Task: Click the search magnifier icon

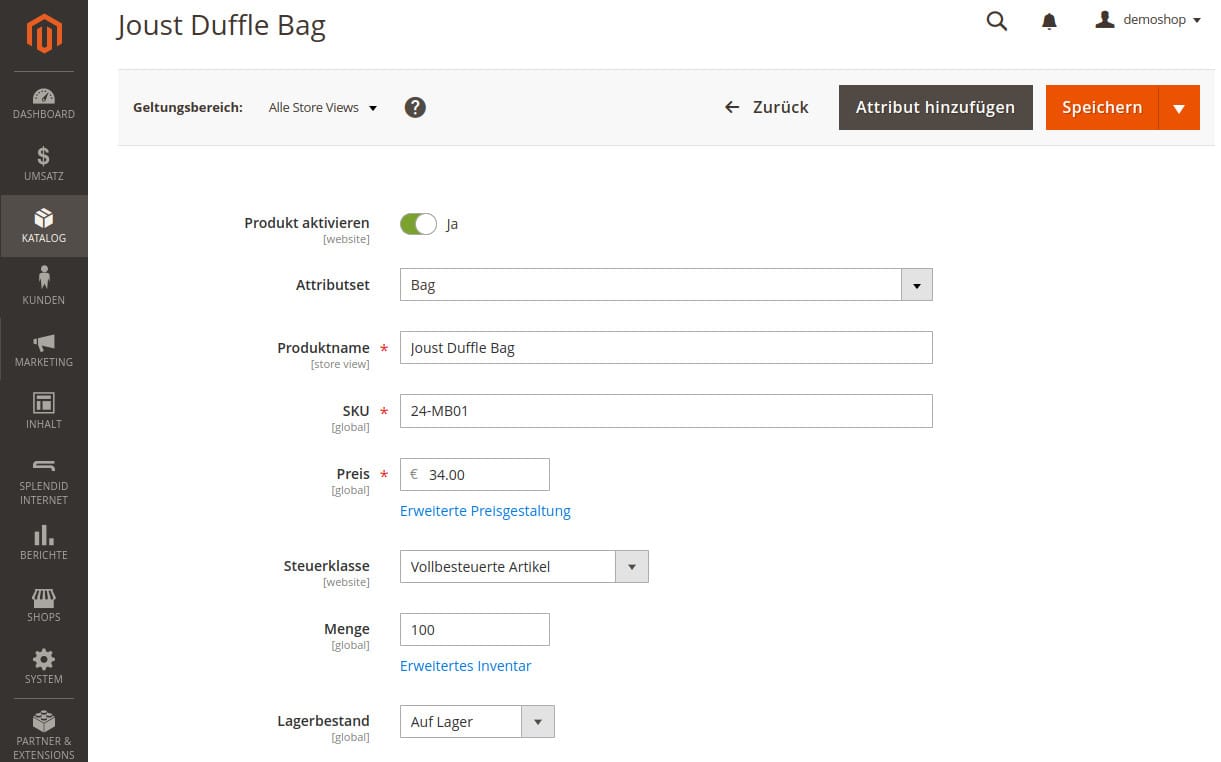Action: [x=997, y=21]
